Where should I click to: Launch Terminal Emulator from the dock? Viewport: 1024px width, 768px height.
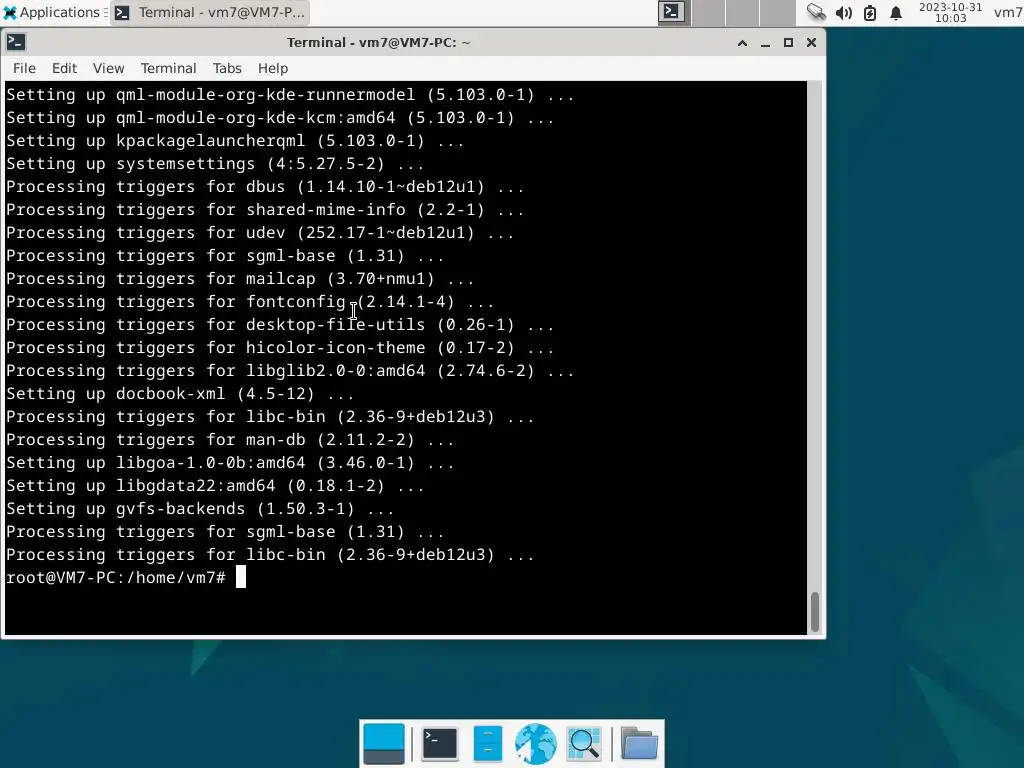point(440,744)
